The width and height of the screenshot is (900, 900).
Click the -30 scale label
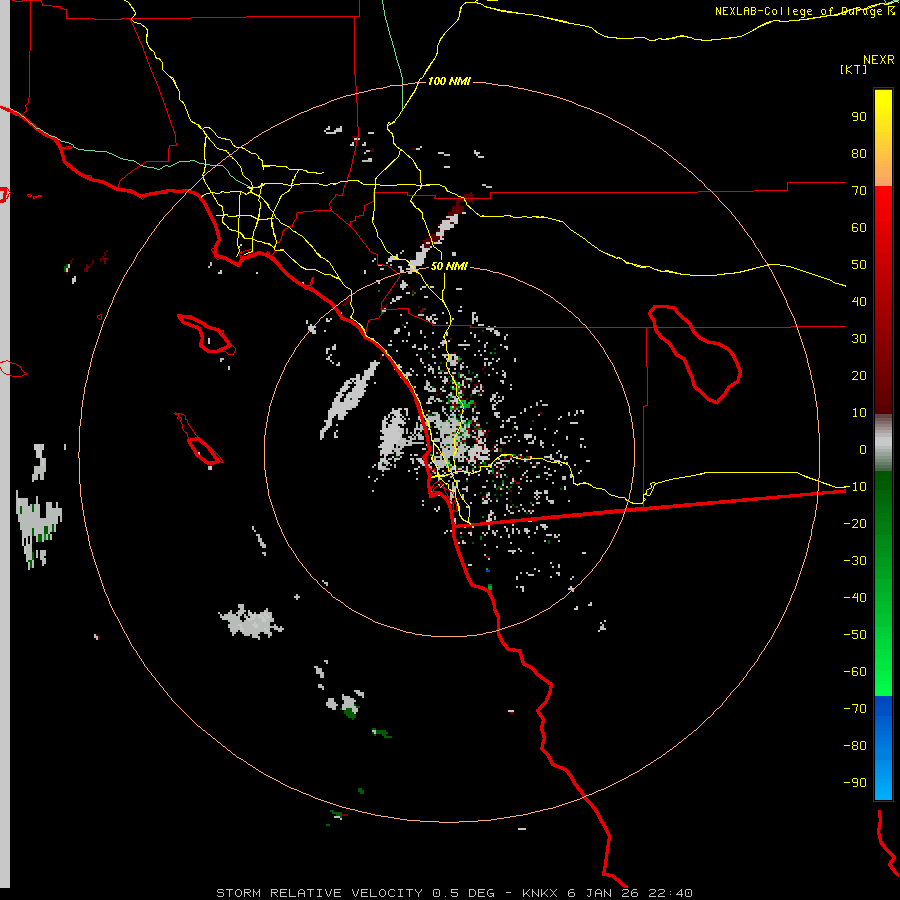[x=855, y=561]
